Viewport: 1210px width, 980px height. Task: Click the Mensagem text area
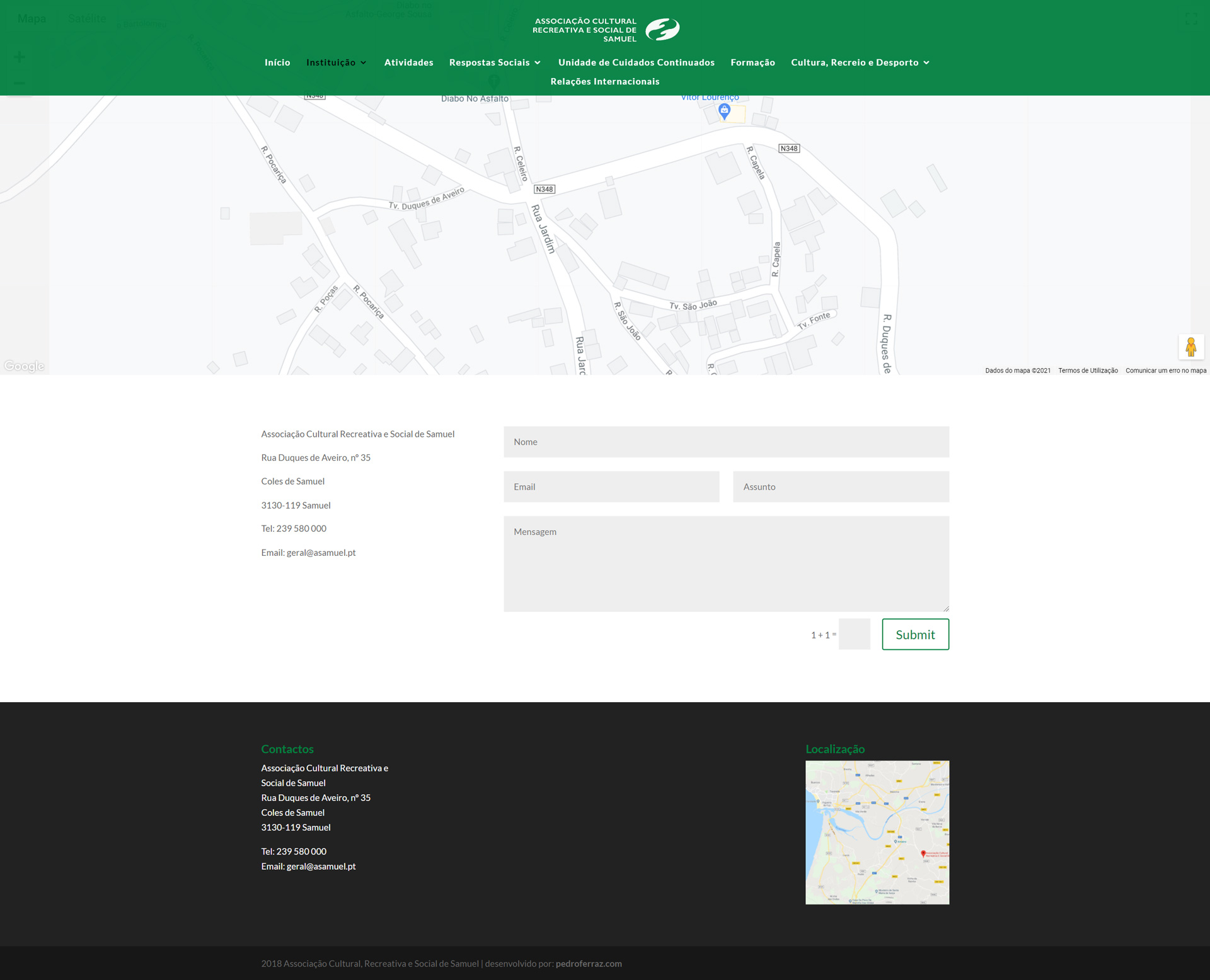[x=726, y=563]
